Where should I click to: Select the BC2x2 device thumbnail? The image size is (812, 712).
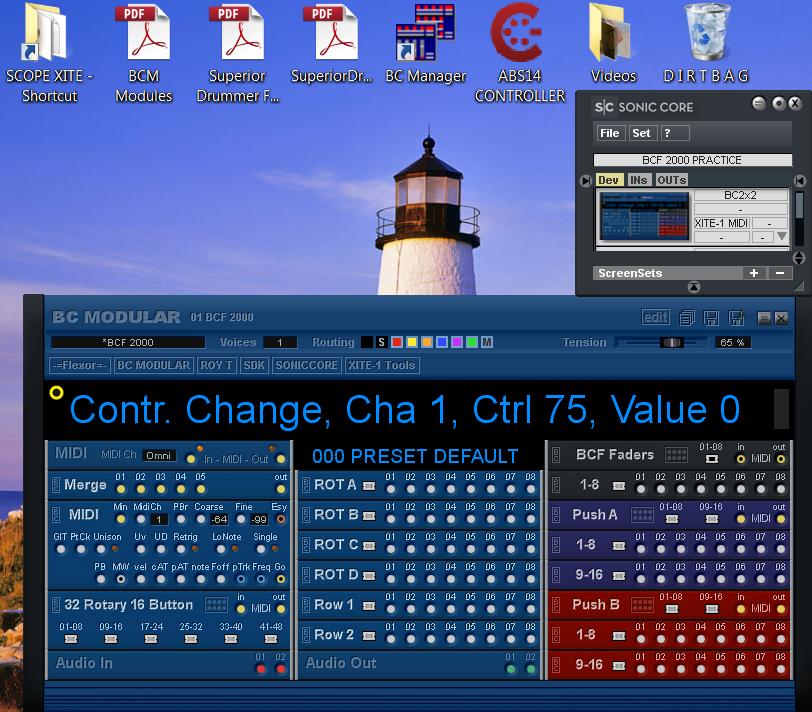coord(644,215)
